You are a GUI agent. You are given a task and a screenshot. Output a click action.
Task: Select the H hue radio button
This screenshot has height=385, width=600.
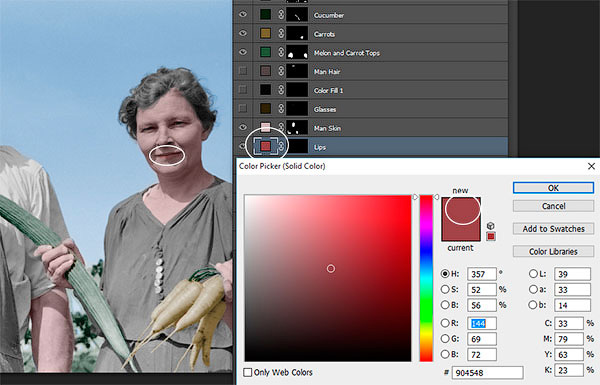point(445,274)
